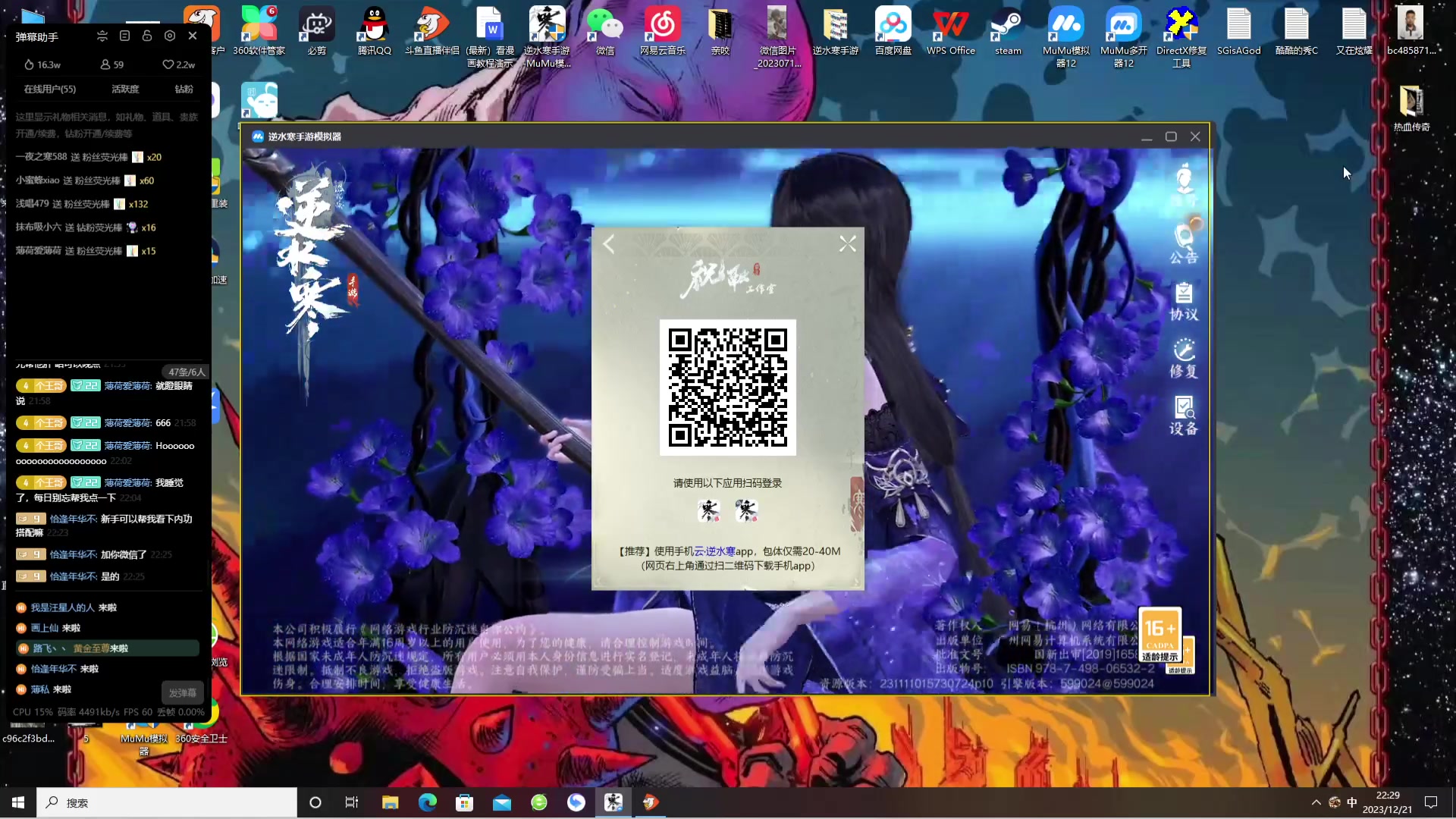Click the 发弹幕 send button
The width and height of the screenshot is (1456, 819).
pos(182,692)
